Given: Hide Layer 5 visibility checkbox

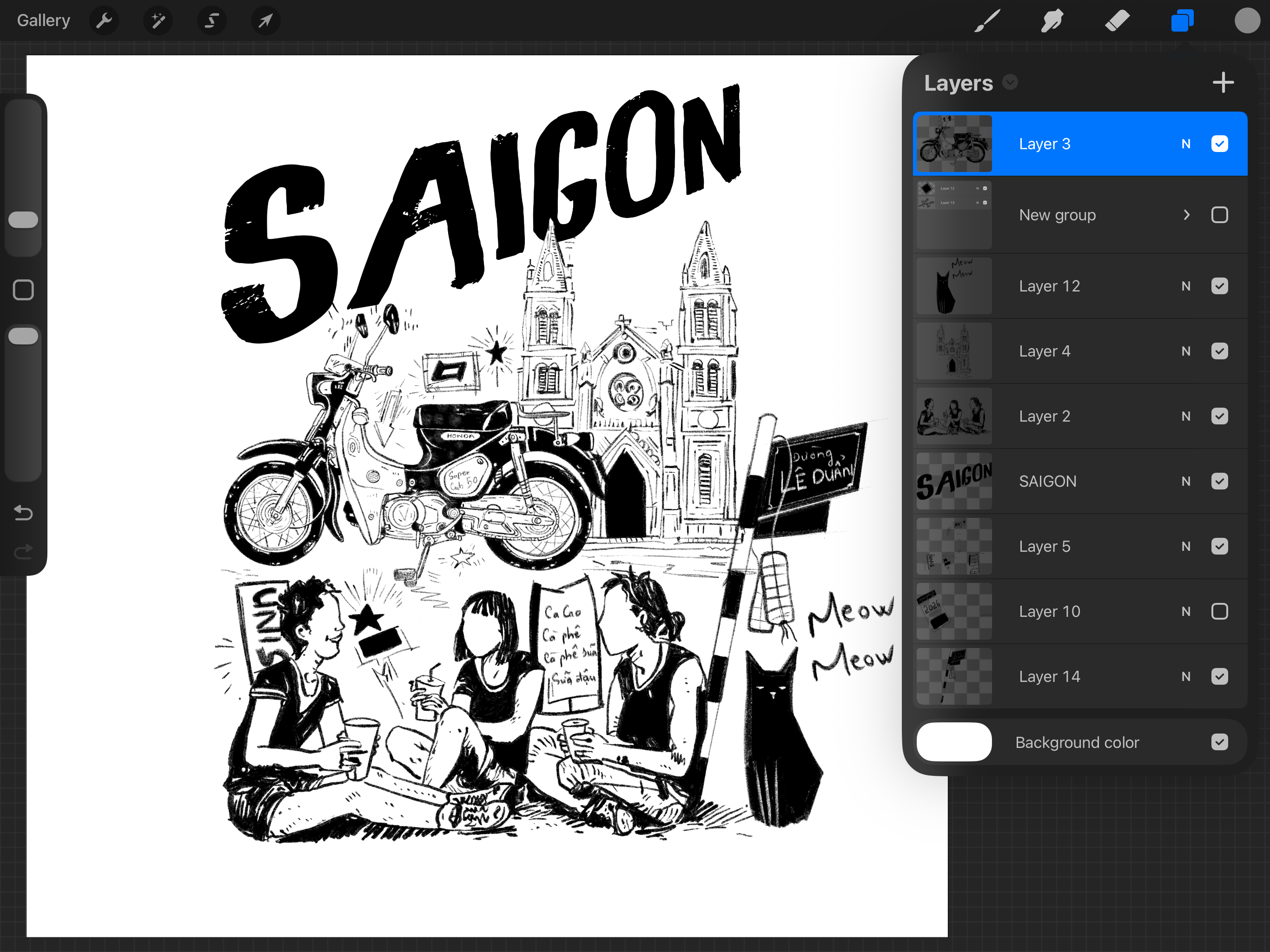Looking at the screenshot, I should pos(1219,546).
